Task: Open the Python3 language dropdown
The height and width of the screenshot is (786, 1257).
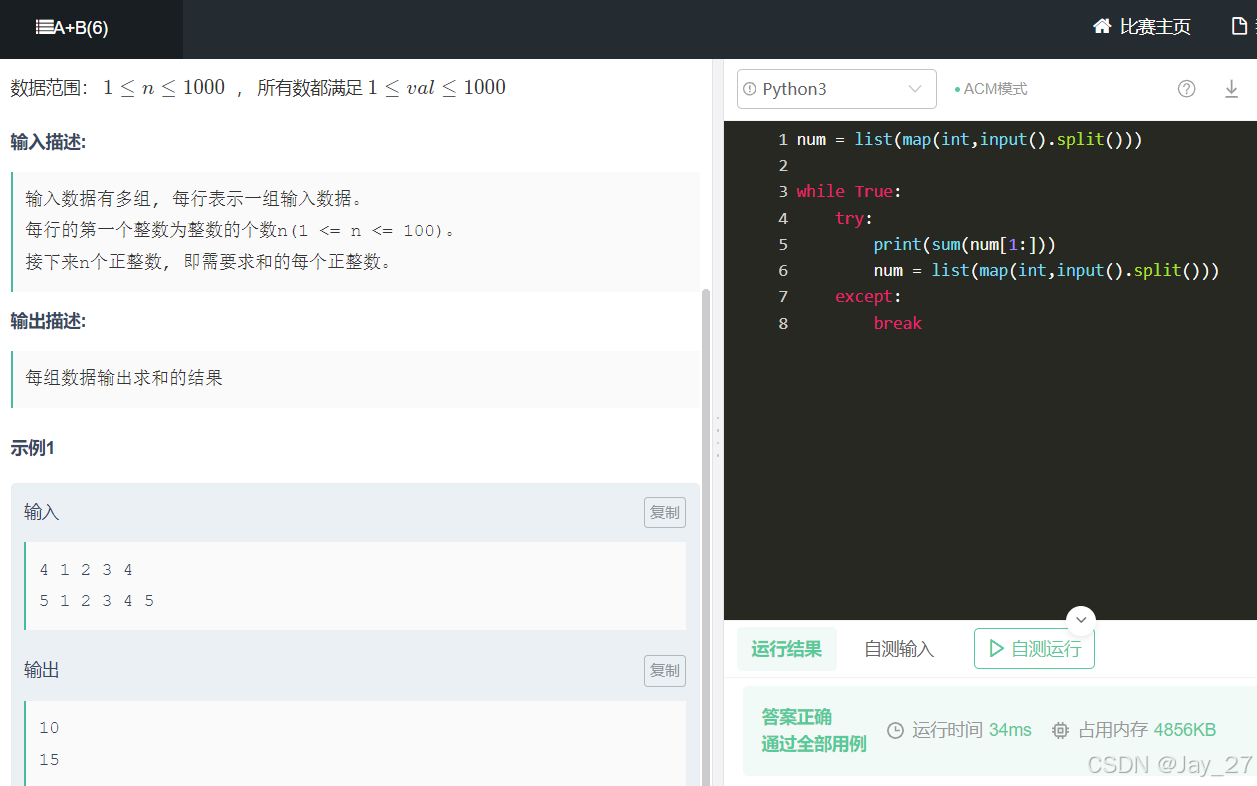Action: pos(837,89)
